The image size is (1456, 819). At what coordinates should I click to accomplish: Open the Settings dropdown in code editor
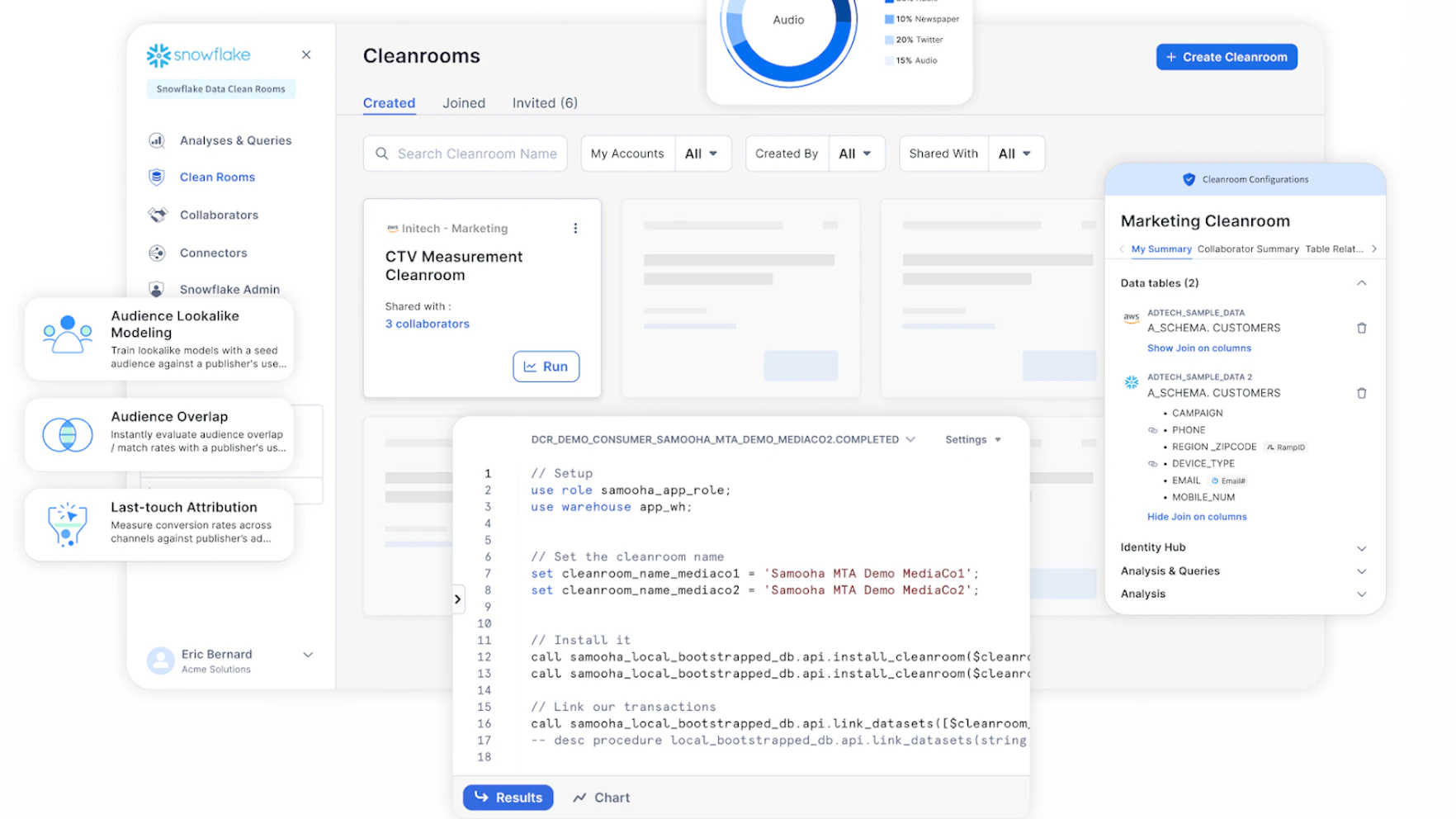pyautogui.click(x=973, y=439)
